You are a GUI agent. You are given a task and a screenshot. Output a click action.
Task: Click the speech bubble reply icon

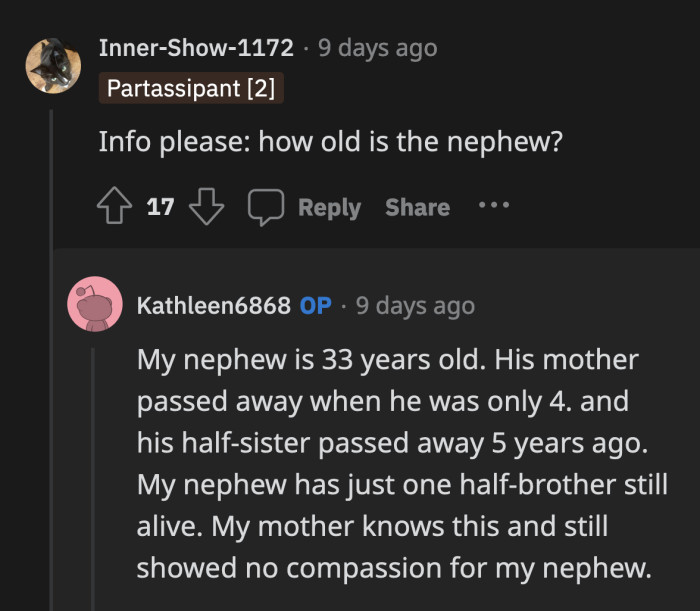tap(265, 207)
